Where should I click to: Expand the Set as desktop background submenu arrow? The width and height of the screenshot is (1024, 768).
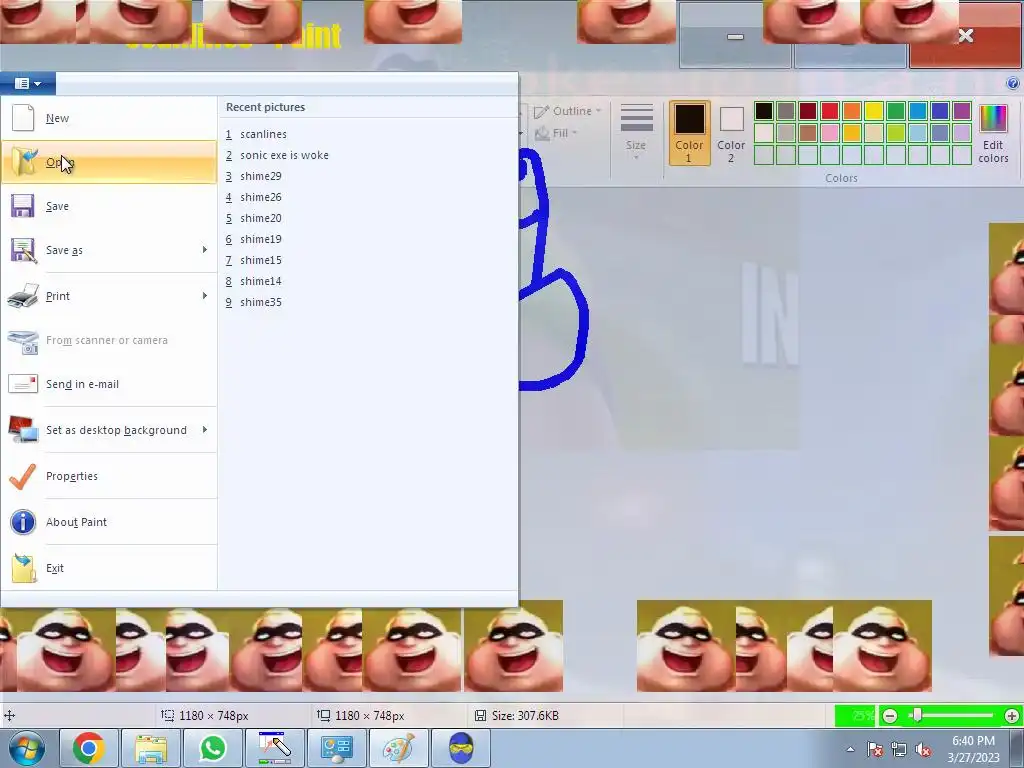coord(204,430)
